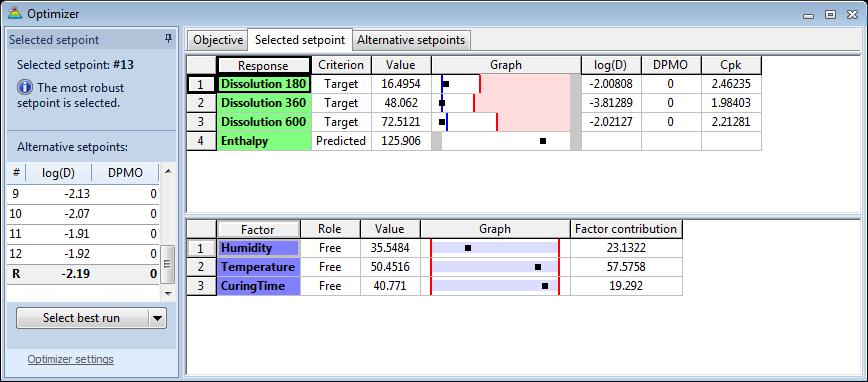Click the Response column header
The width and height of the screenshot is (868, 382).
pos(264,65)
